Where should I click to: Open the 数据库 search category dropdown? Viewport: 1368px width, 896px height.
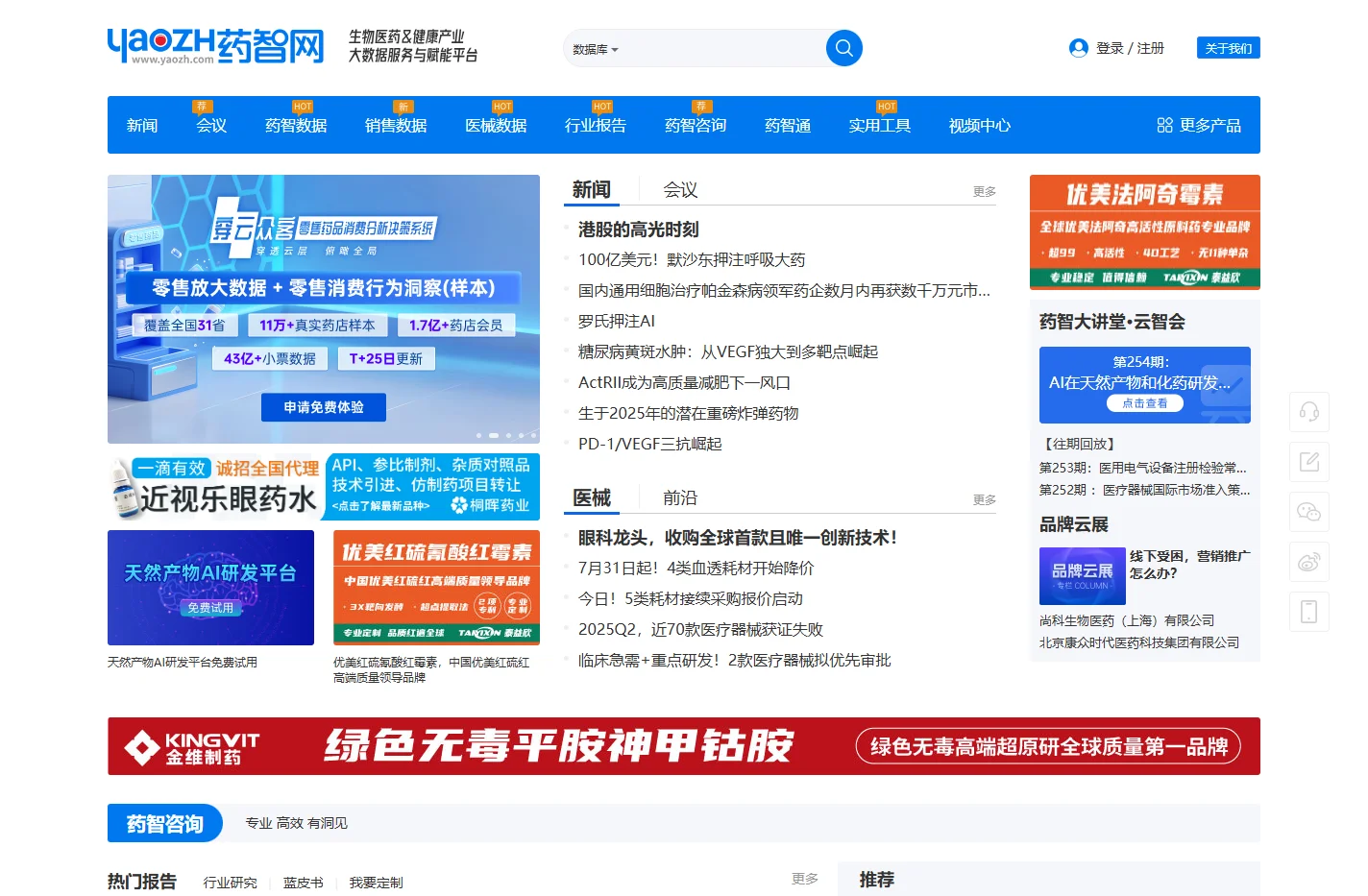[596, 50]
